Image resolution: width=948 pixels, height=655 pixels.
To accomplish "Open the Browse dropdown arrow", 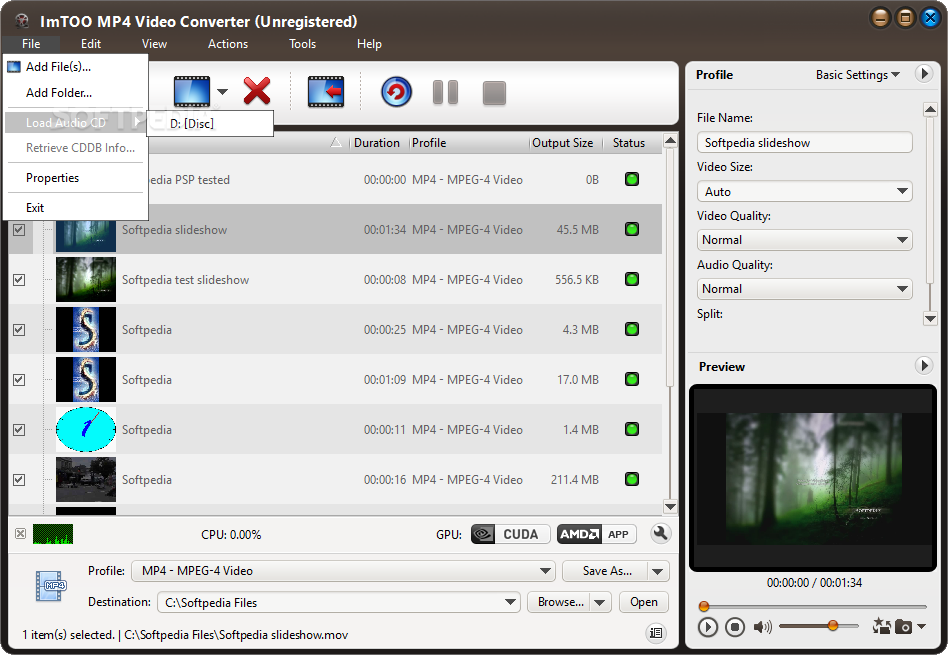I will 600,602.
